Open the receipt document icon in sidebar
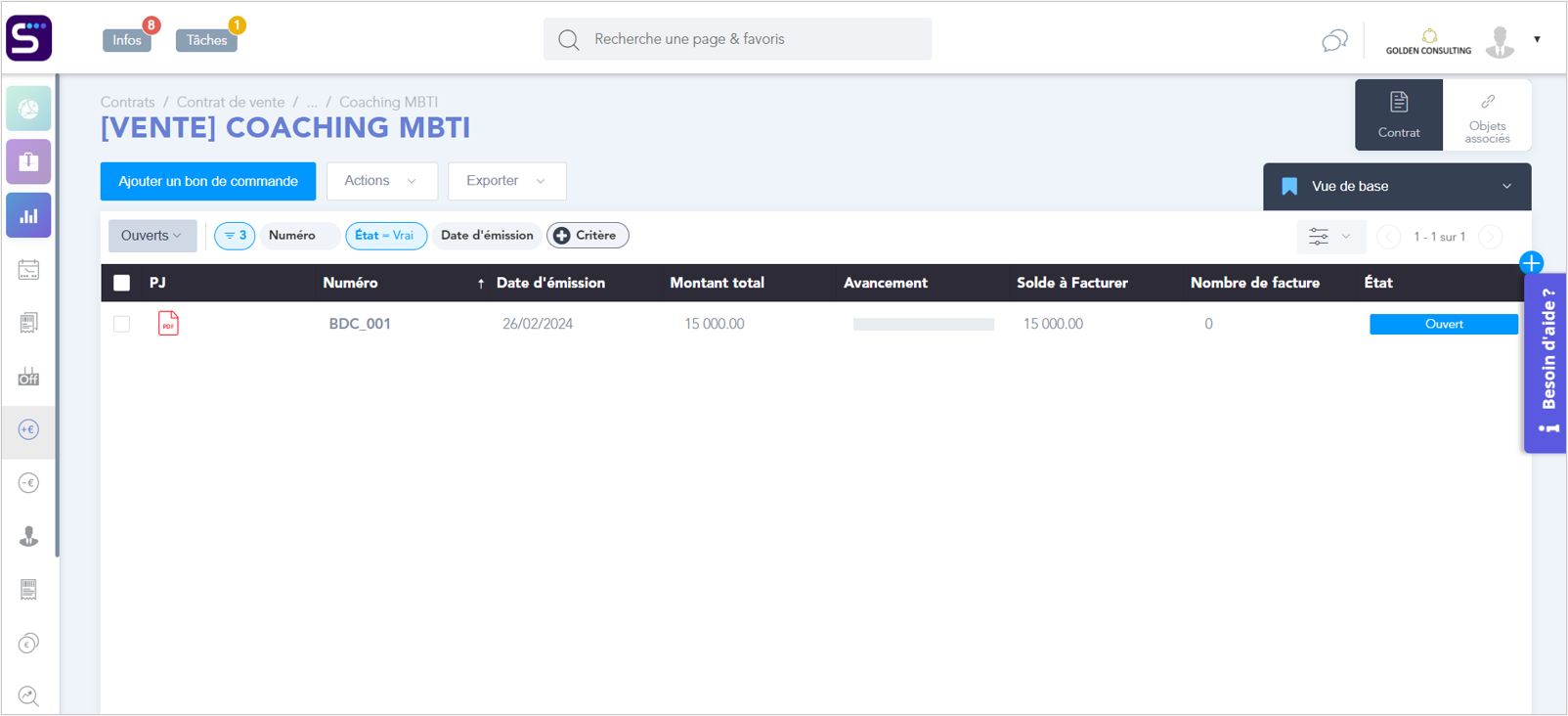1568x716 pixels. coord(28,323)
